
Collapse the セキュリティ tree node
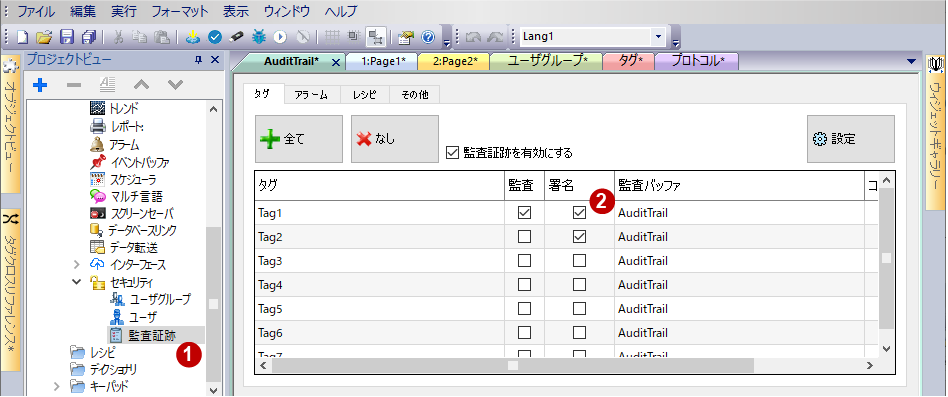76,281
